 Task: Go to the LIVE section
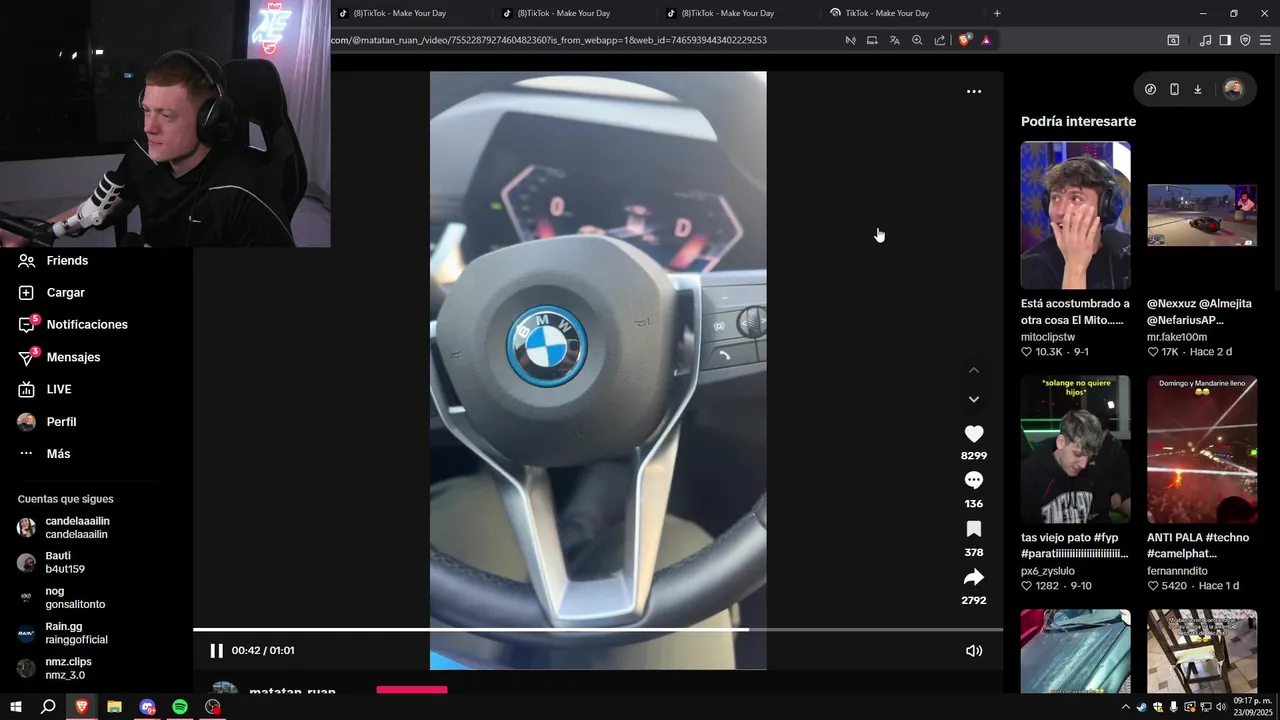point(44,389)
